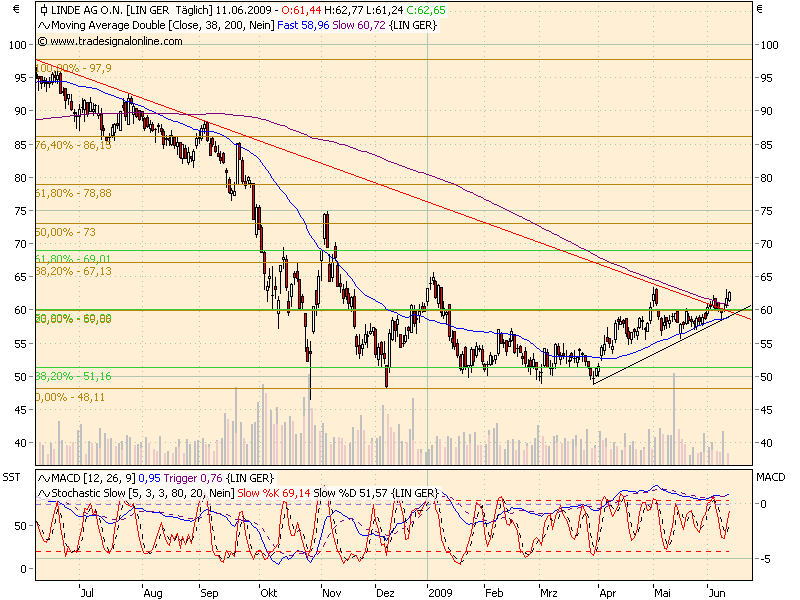Click the Dez month label on time axis
Viewport: 800px width, 600px height.
click(x=385, y=593)
